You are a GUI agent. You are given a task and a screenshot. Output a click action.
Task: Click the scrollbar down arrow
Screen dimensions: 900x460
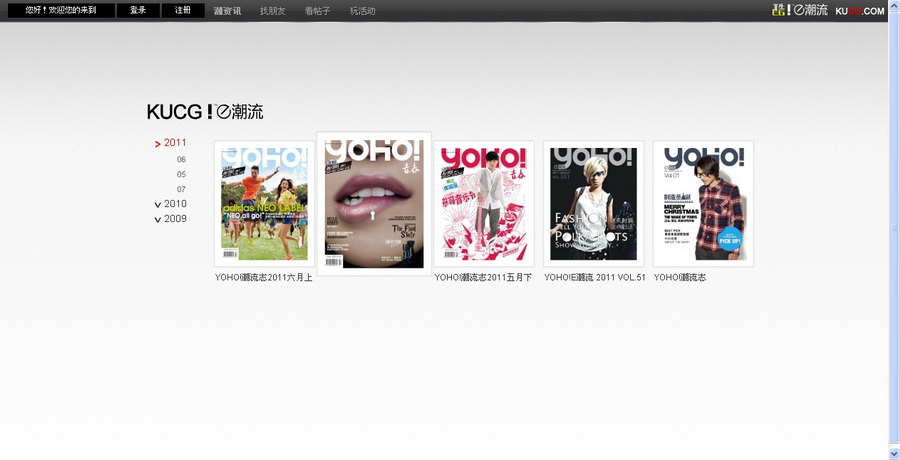click(894, 454)
